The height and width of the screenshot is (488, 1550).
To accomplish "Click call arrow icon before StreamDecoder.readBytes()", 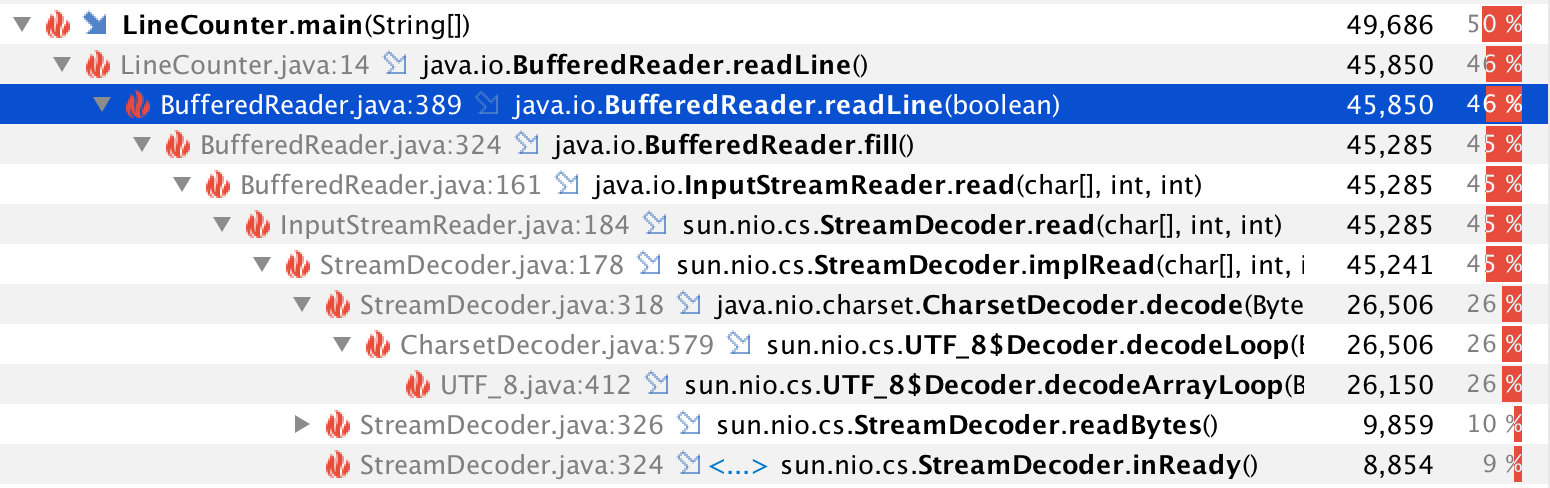I will pos(689,425).
